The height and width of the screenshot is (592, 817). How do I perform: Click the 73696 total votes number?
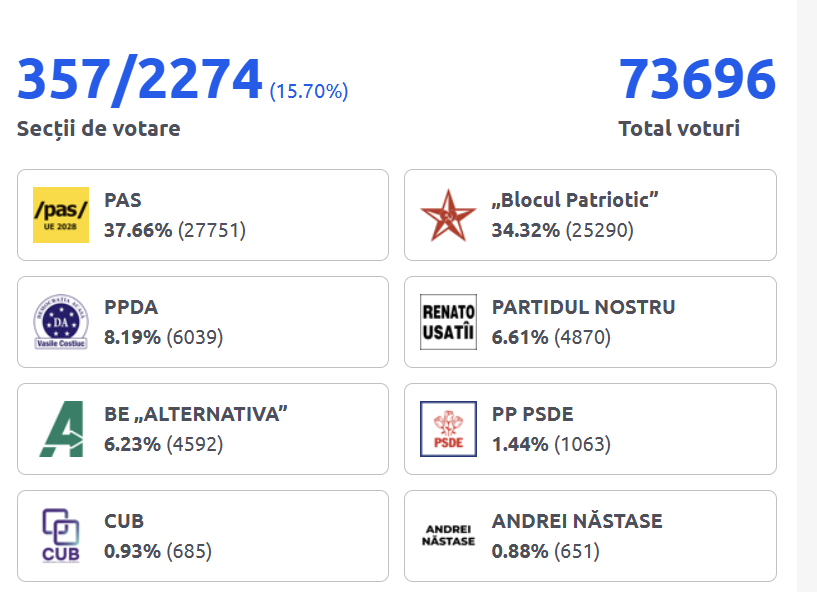pos(697,79)
